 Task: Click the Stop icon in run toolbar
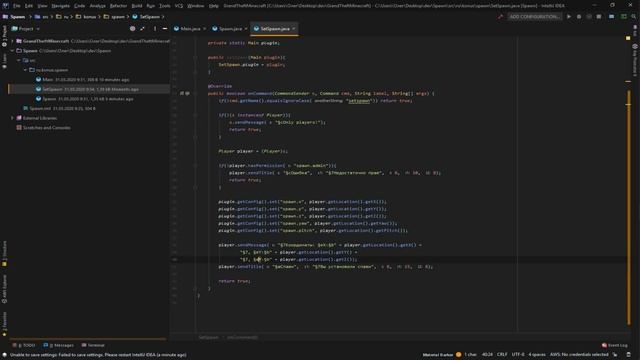[599, 17]
